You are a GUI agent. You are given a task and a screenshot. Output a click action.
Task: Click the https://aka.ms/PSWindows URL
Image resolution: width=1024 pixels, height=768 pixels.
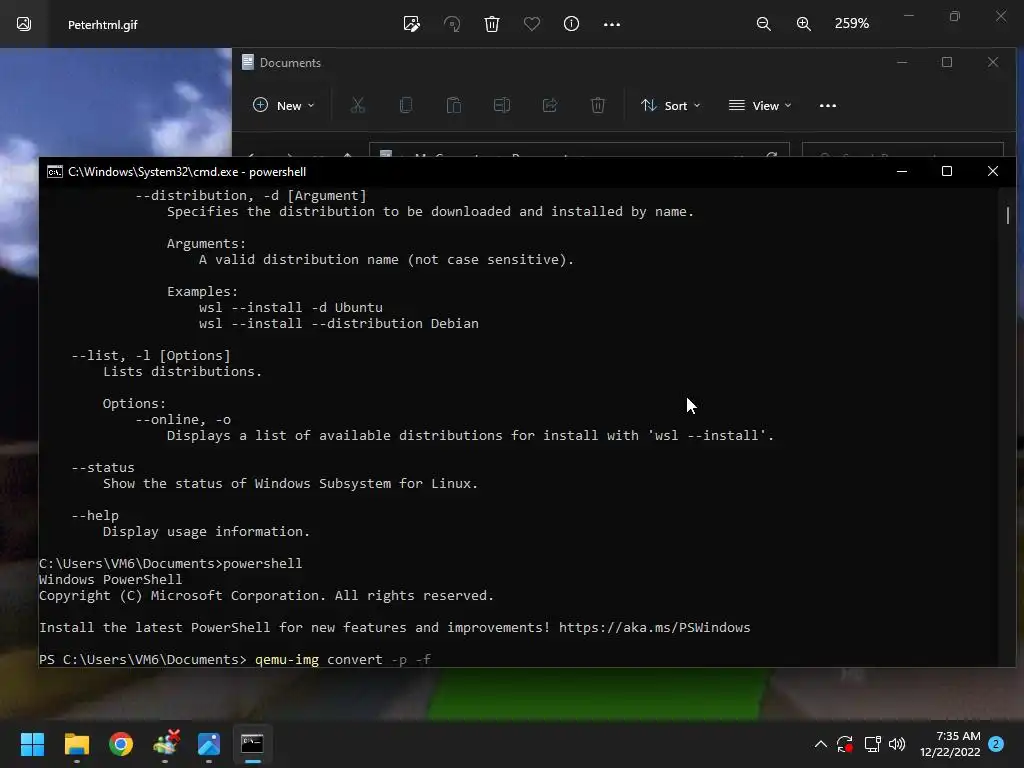pos(654,628)
